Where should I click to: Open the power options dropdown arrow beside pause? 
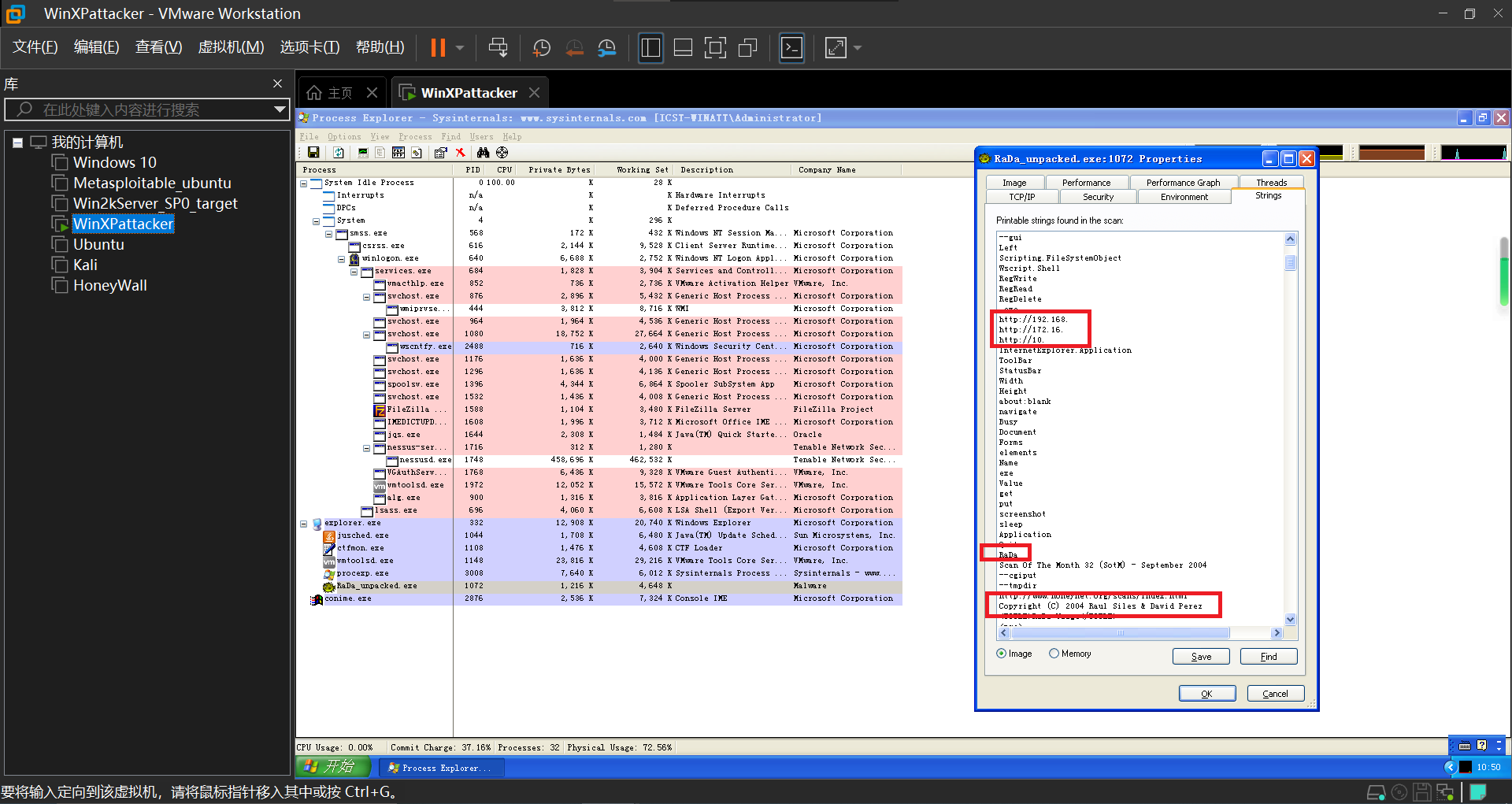(460, 48)
